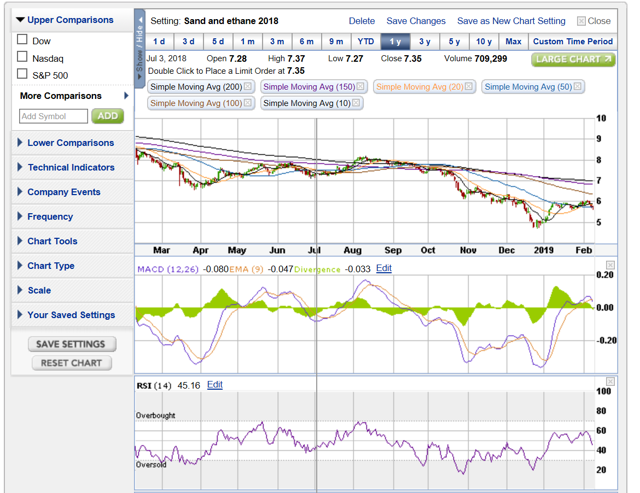Image resolution: width=640 pixels, height=493 pixels.
Task: Enable the Dow comparison checkbox
Action: click(x=22, y=40)
